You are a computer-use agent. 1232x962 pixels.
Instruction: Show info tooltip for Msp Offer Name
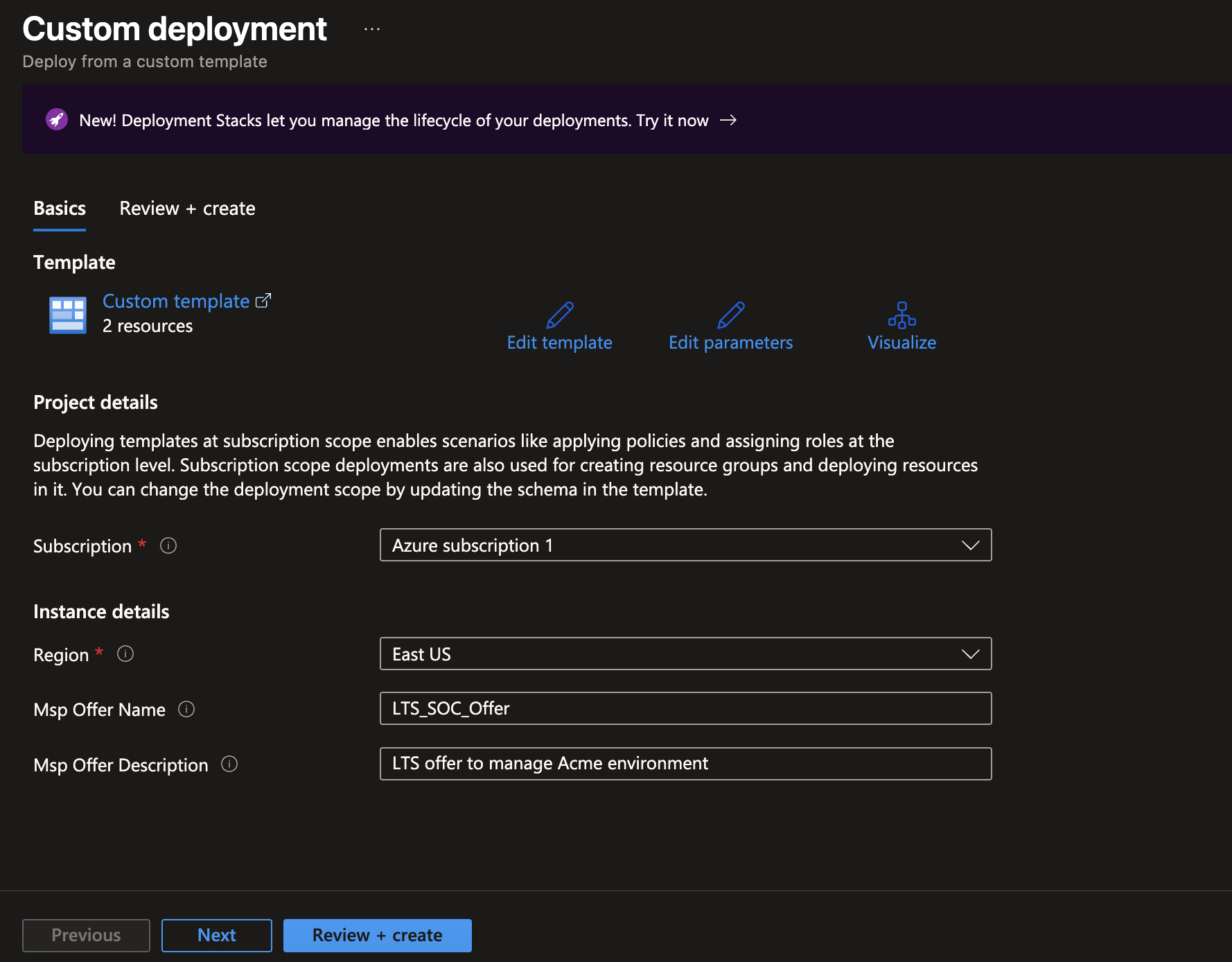coord(186,709)
